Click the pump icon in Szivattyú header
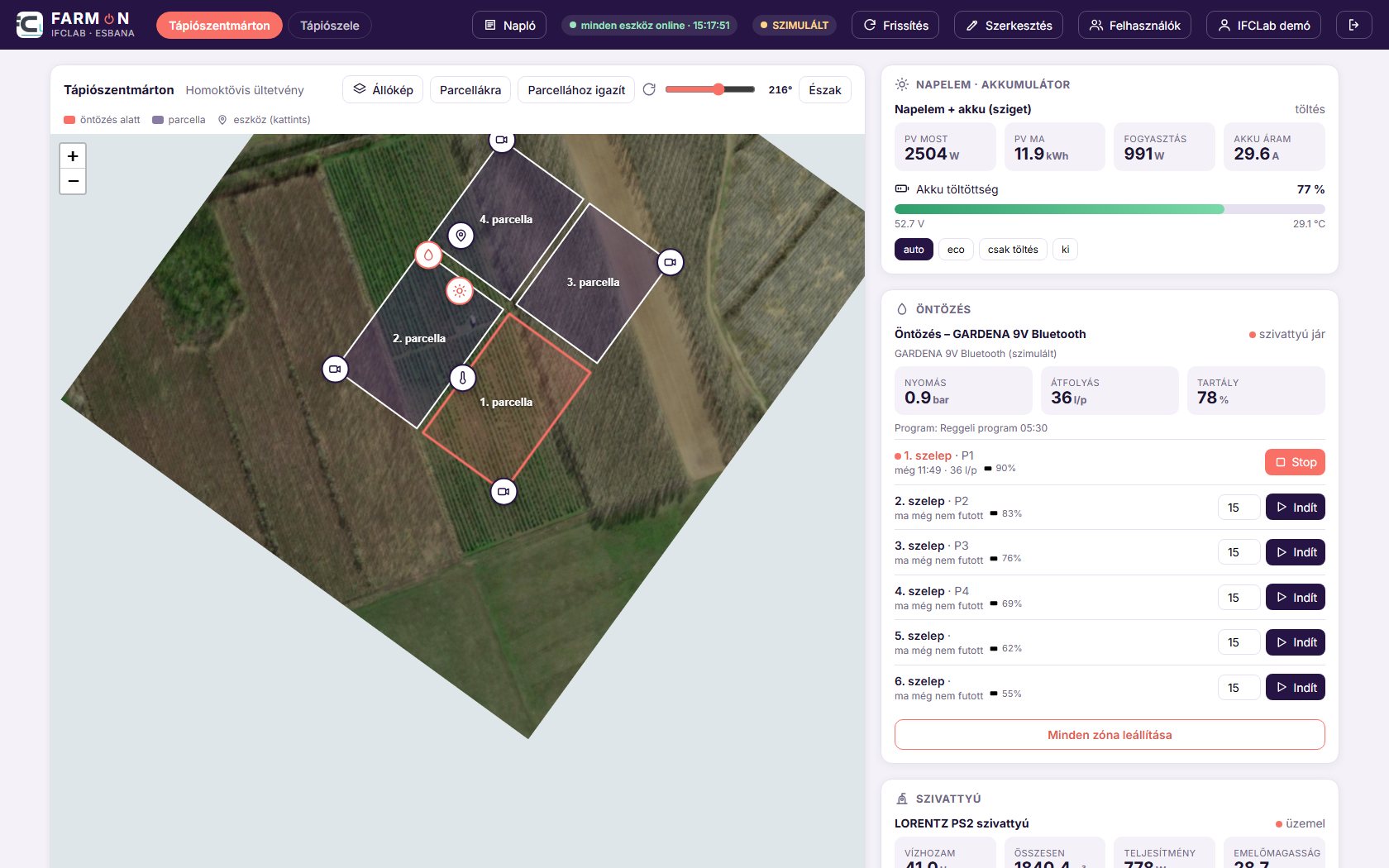This screenshot has height=868, width=1389. [902, 799]
